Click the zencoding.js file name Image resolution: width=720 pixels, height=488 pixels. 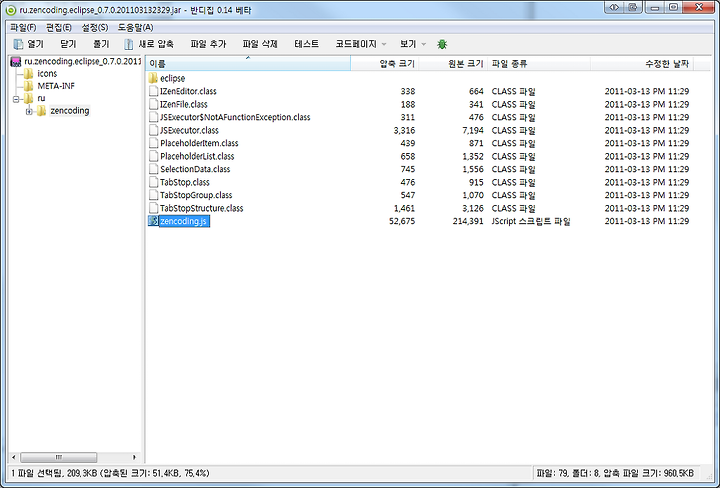click(184, 221)
